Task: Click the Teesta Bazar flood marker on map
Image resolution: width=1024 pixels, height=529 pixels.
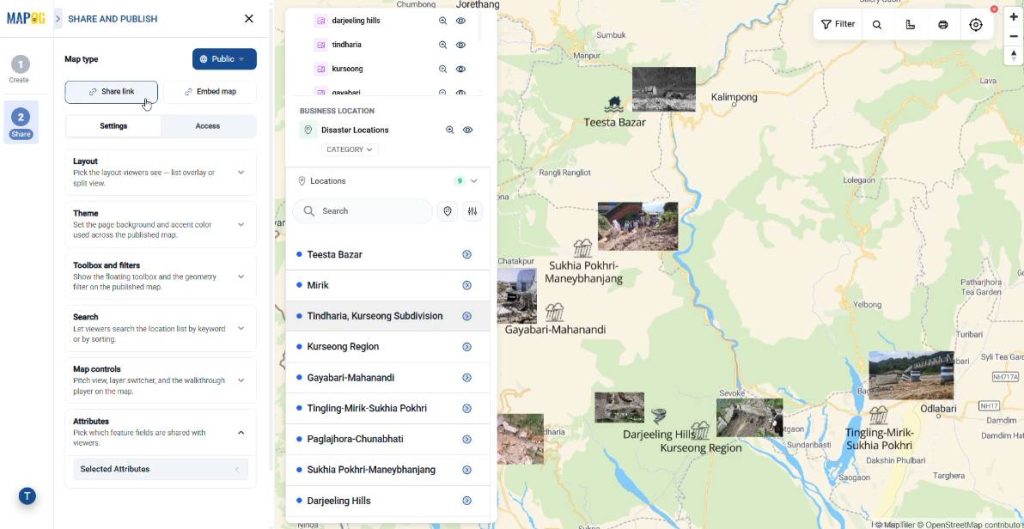Action: coord(614,104)
